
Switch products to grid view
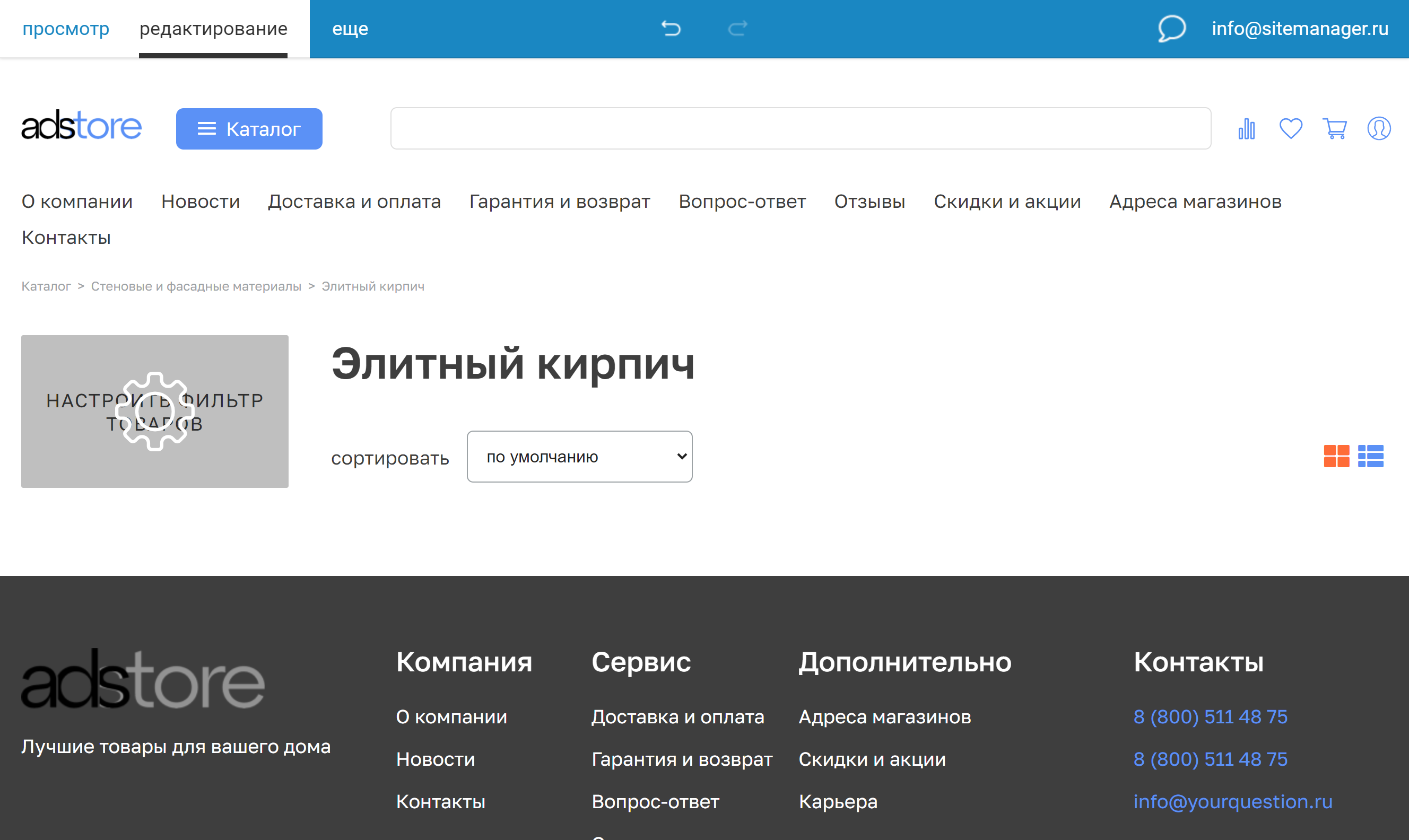point(1338,456)
